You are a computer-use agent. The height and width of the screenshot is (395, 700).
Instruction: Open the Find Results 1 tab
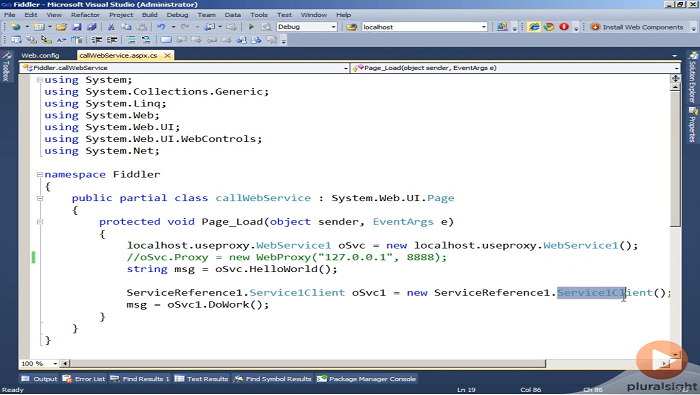coord(140,379)
